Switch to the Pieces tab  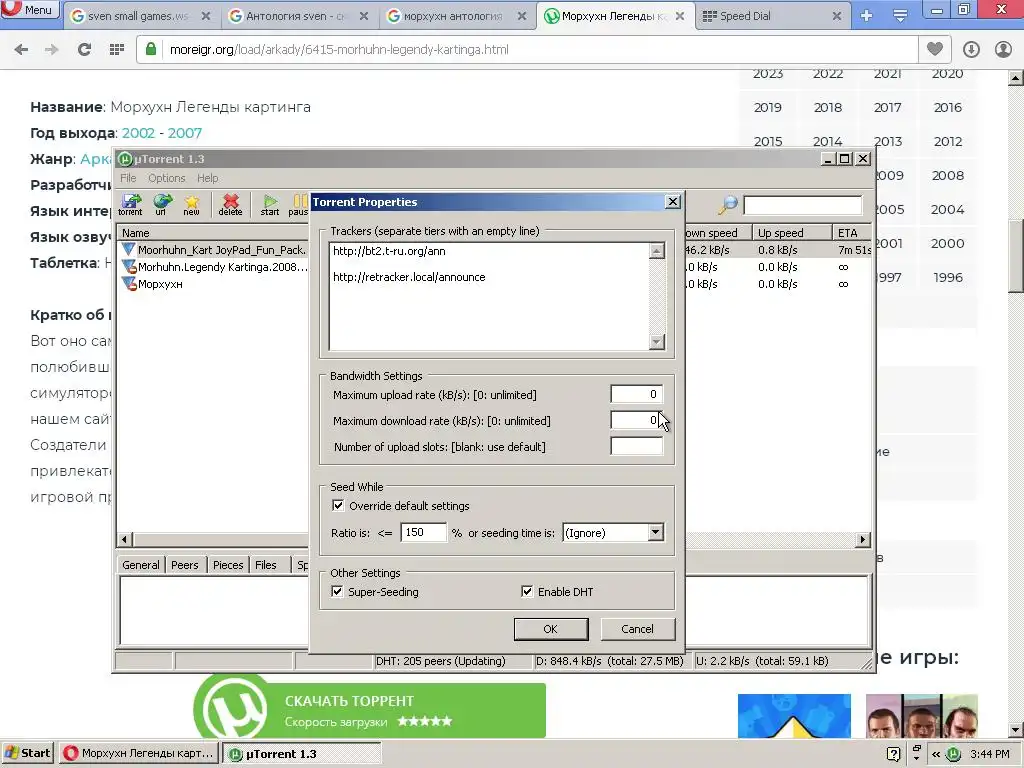tap(228, 565)
